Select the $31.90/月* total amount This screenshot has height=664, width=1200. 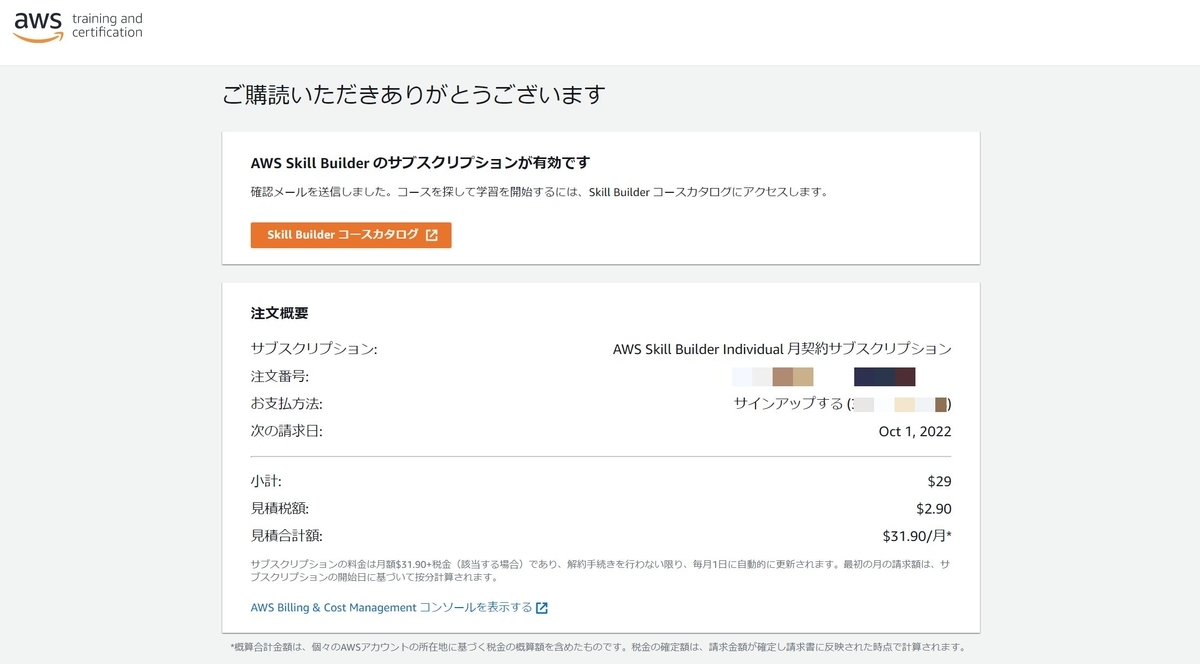point(917,535)
